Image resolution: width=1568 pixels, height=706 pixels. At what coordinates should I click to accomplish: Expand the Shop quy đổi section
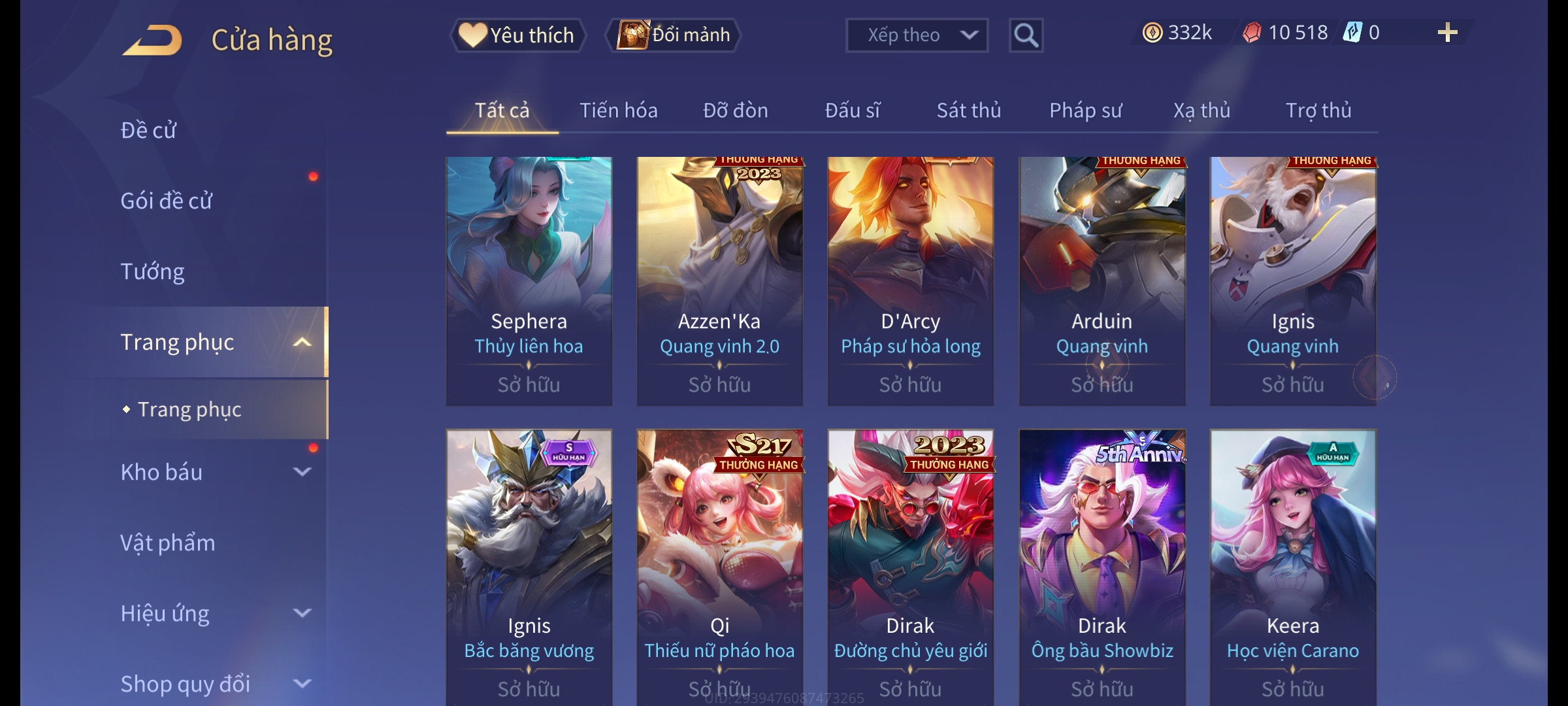302,684
